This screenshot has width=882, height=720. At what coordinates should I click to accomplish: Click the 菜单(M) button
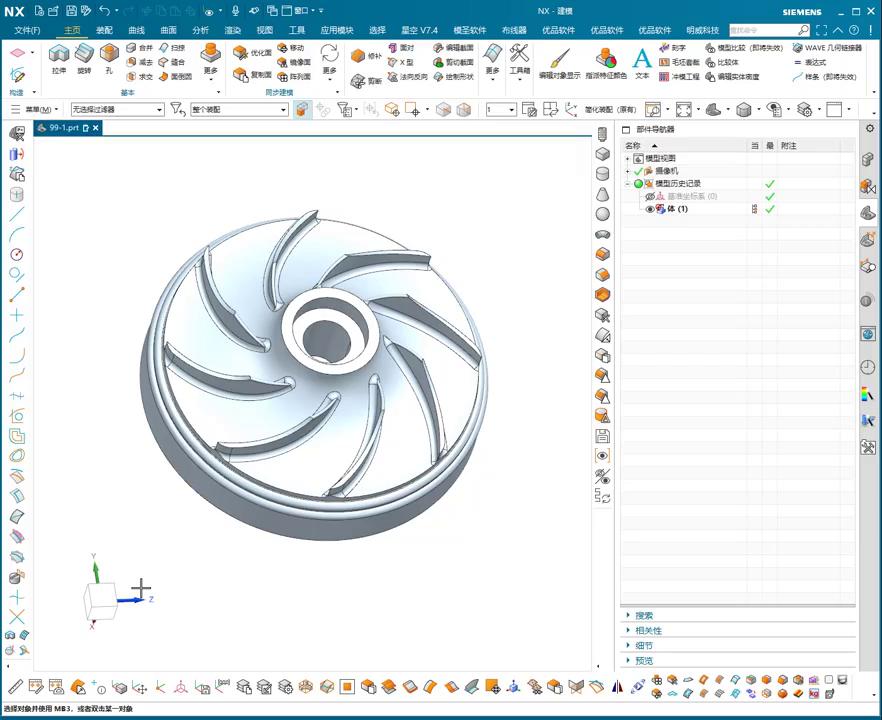click(37, 110)
